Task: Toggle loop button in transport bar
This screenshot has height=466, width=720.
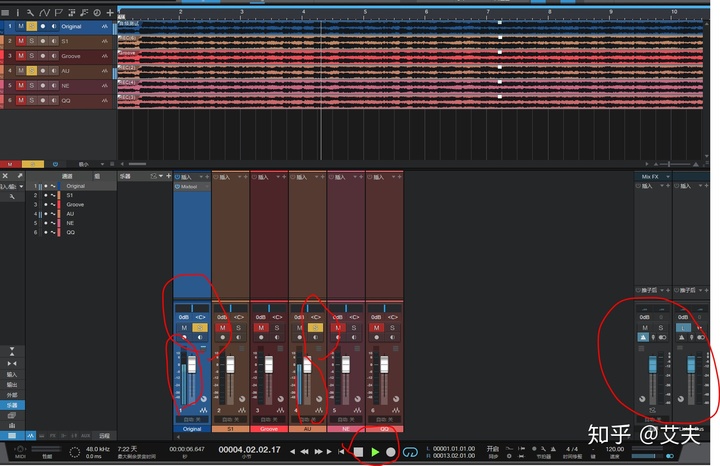Action: 410,452
